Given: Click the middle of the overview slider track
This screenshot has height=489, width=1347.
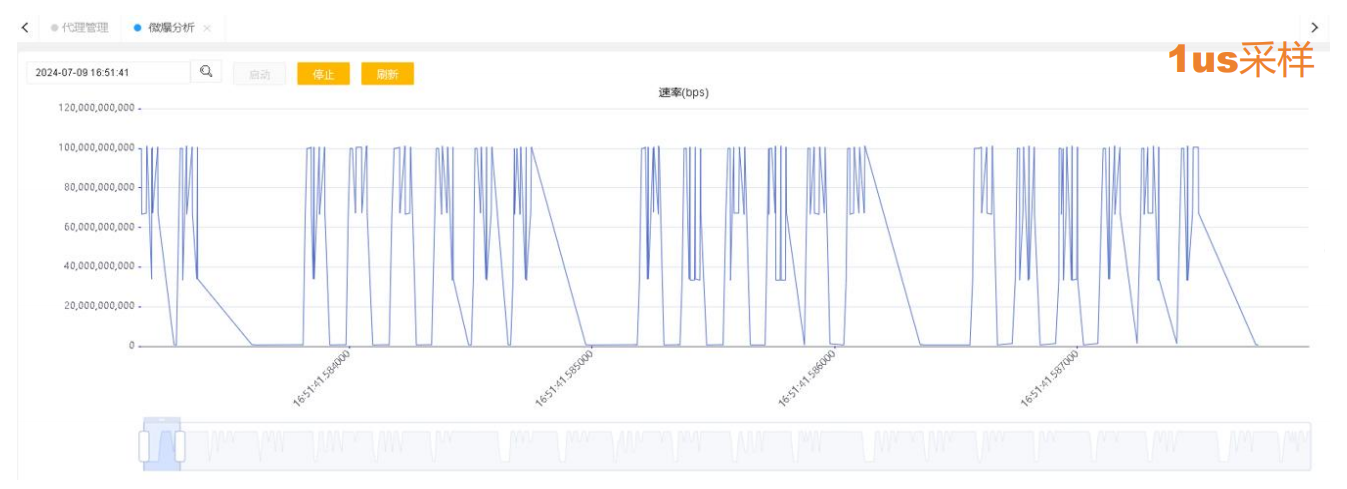Looking at the screenshot, I should coord(725,446).
